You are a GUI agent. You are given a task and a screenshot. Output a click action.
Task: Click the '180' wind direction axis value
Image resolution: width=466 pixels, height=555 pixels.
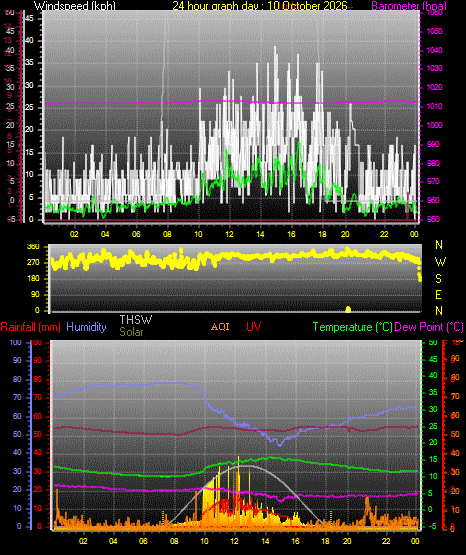[x=33, y=278]
